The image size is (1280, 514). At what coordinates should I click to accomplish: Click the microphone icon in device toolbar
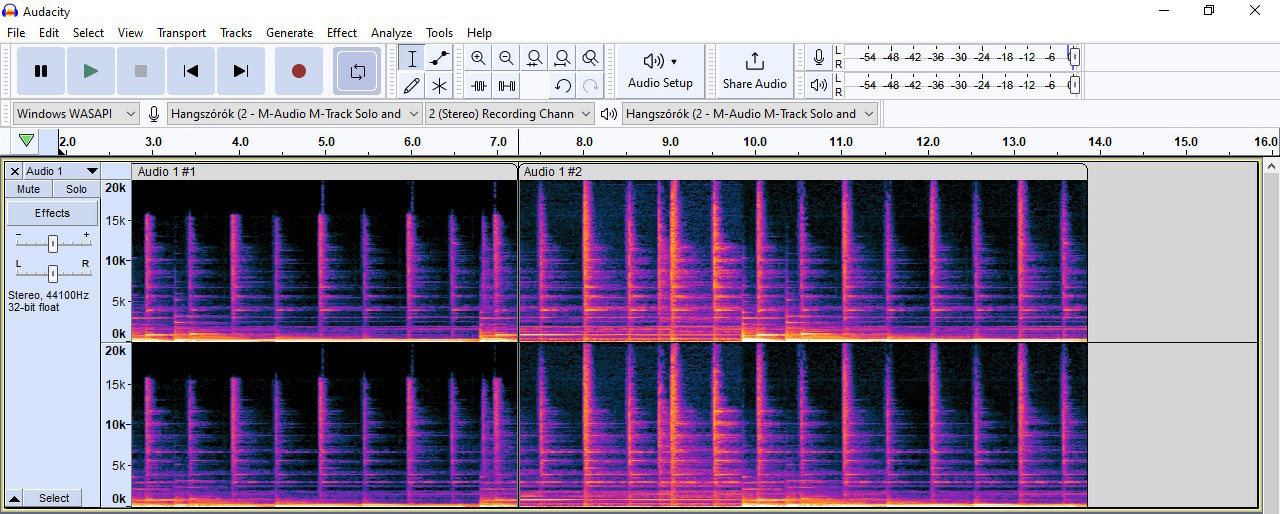(154, 114)
